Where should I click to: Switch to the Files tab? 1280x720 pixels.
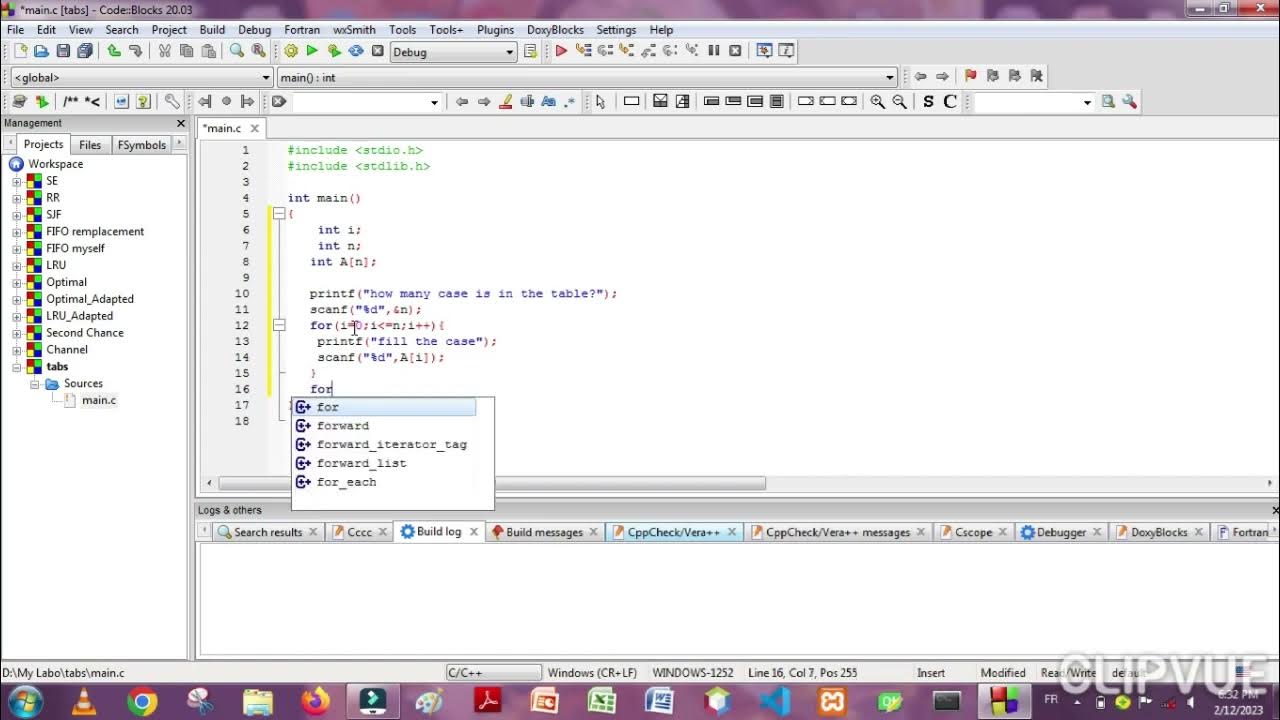pos(90,145)
